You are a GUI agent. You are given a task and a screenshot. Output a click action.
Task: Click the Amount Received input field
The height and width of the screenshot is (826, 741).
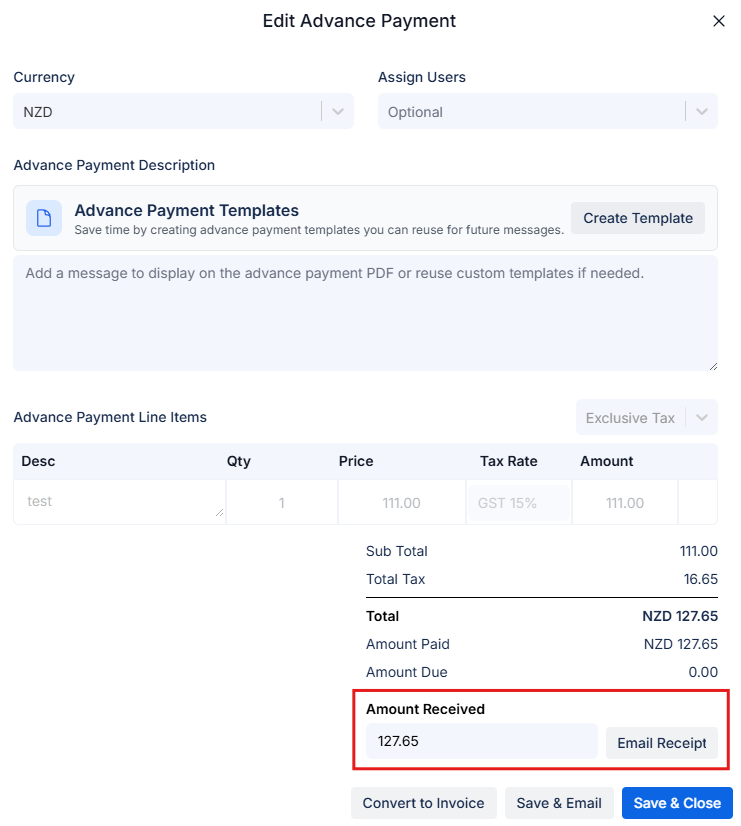[480, 741]
